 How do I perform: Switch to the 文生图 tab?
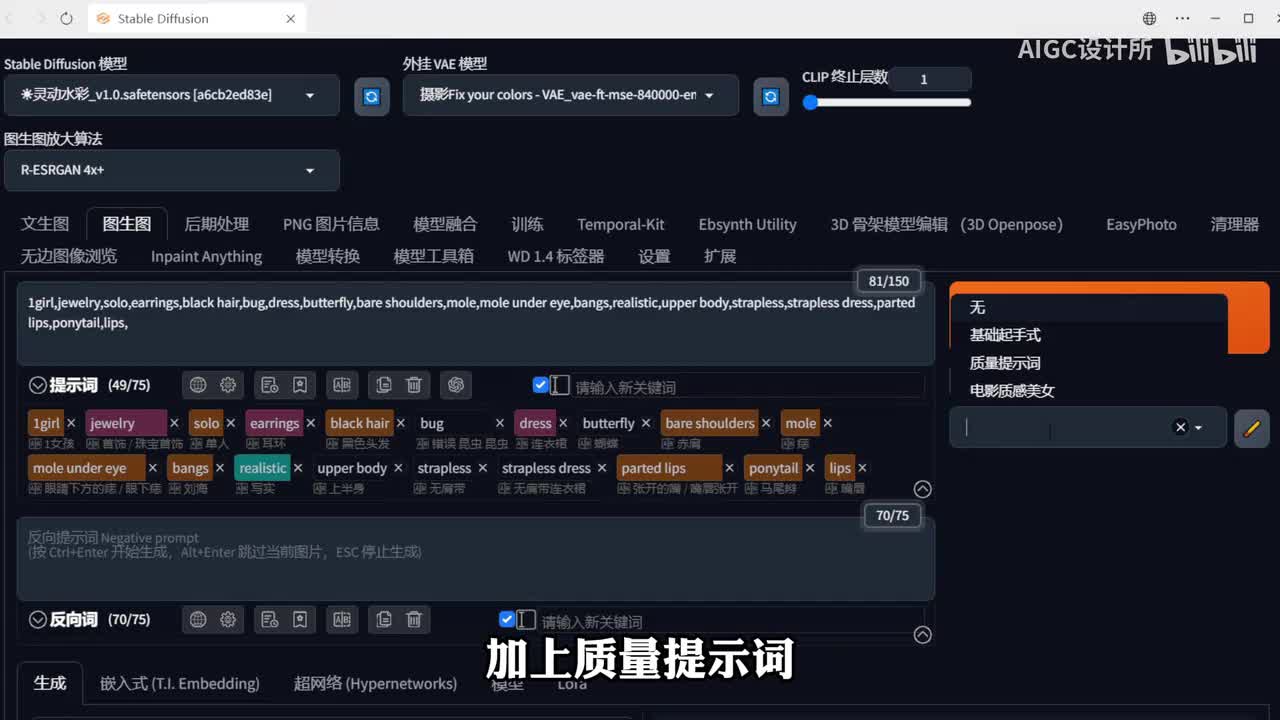[x=45, y=224]
